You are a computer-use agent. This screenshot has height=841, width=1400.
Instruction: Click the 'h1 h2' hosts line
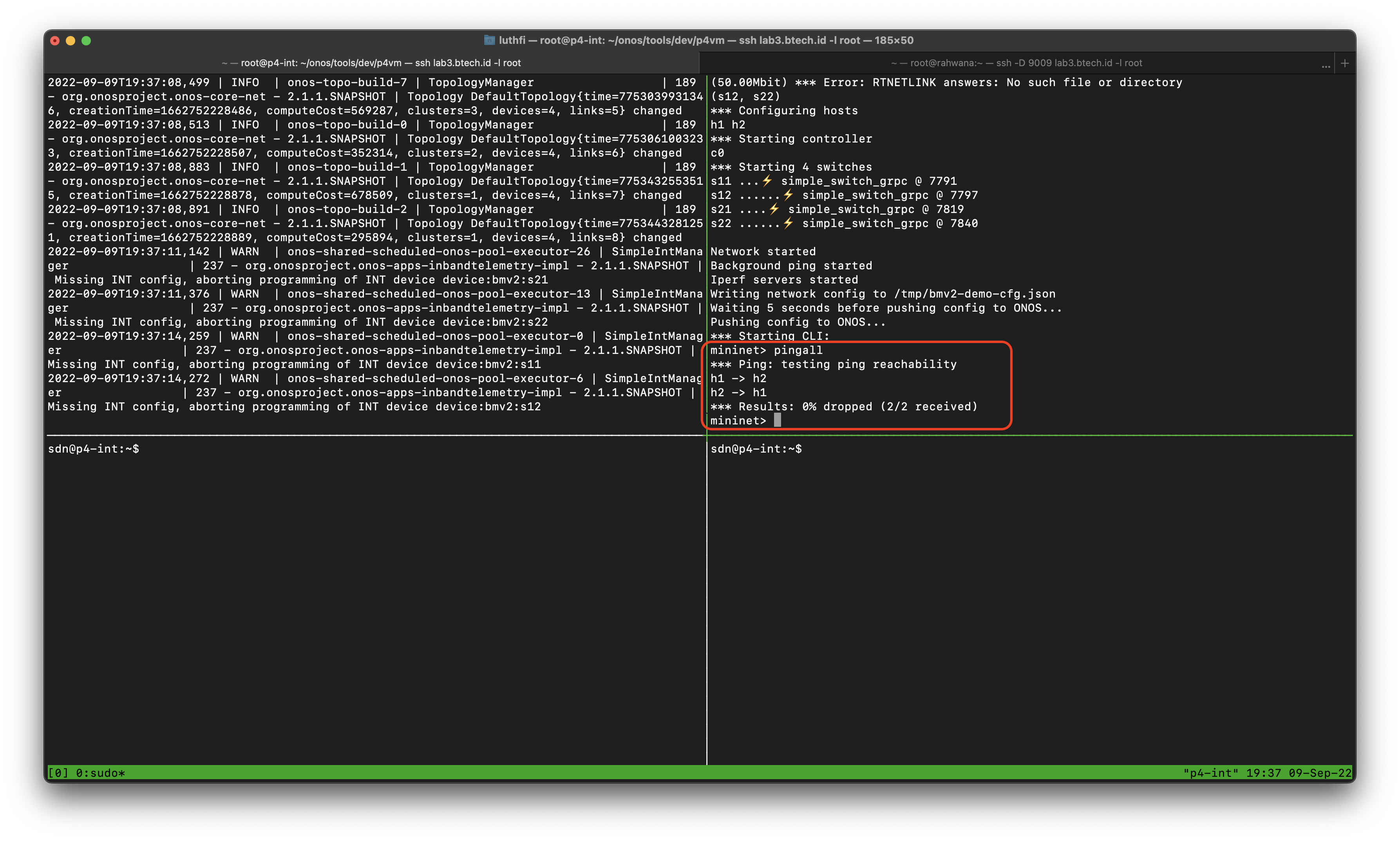(728, 125)
